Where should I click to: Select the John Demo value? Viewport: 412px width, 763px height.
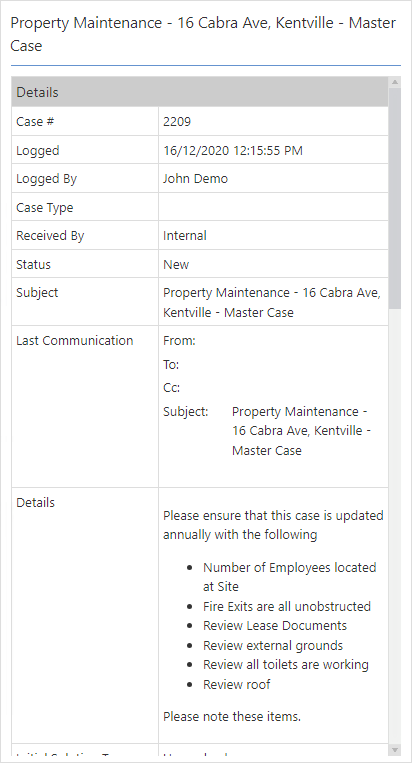pyautogui.click(x=195, y=179)
